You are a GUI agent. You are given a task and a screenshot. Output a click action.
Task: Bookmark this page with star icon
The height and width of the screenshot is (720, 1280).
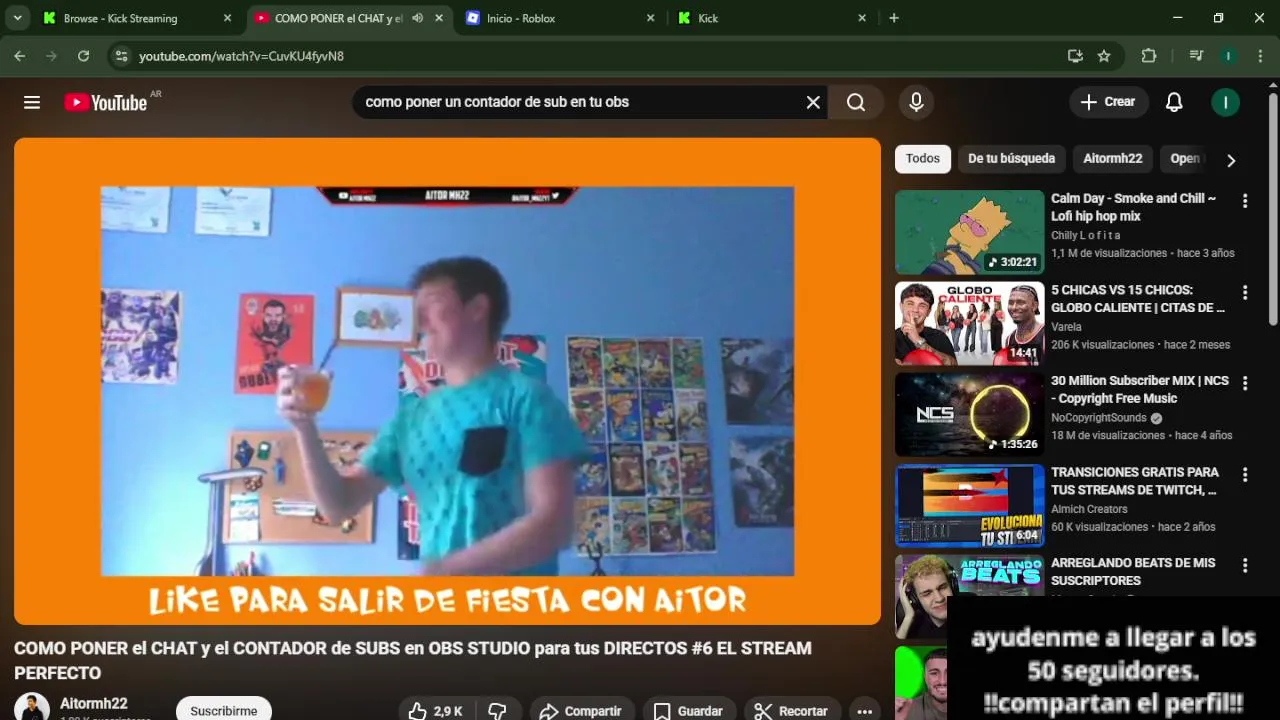pos(1104,56)
